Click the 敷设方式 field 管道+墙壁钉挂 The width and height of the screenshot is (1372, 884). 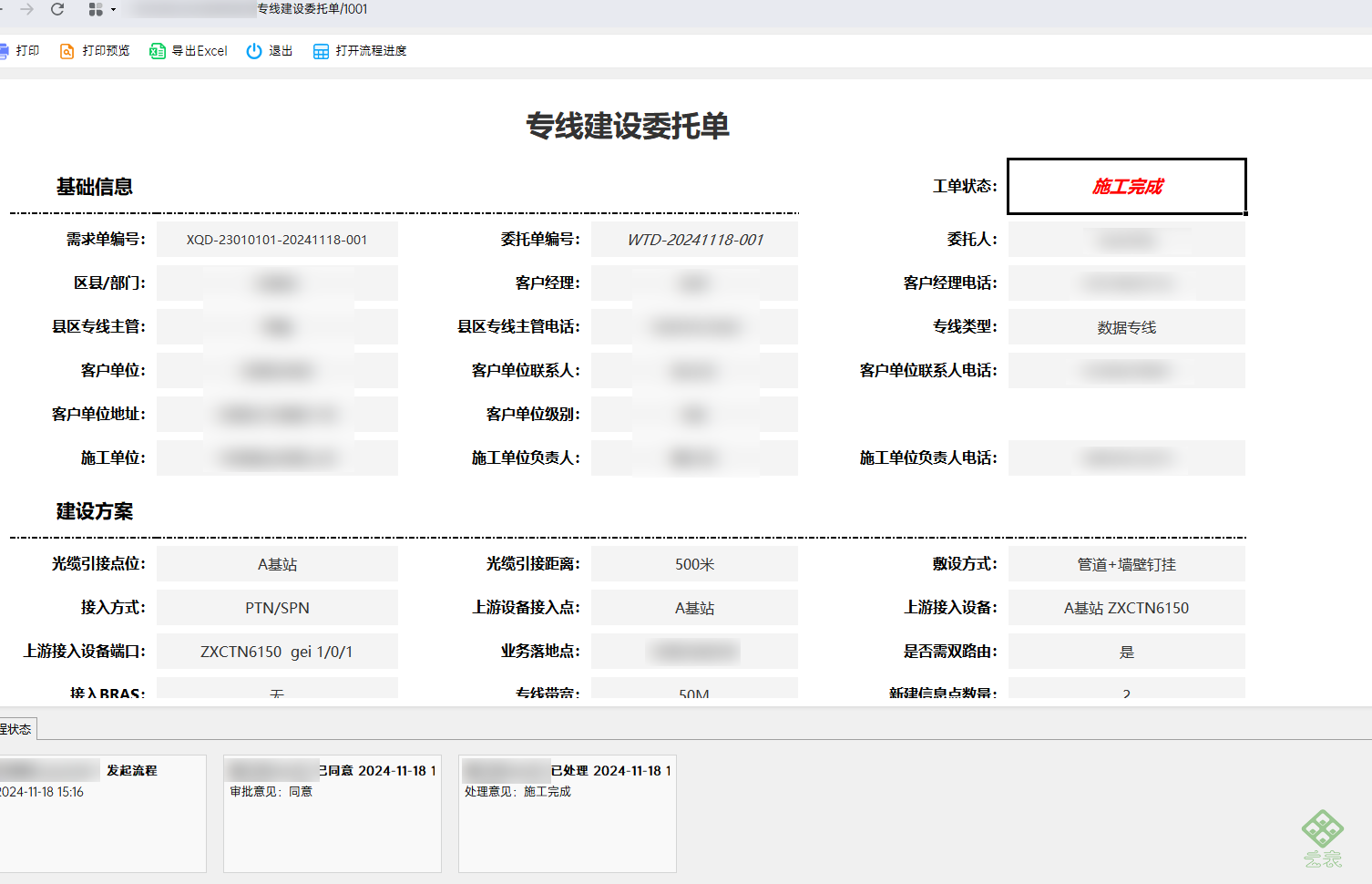[1126, 564]
